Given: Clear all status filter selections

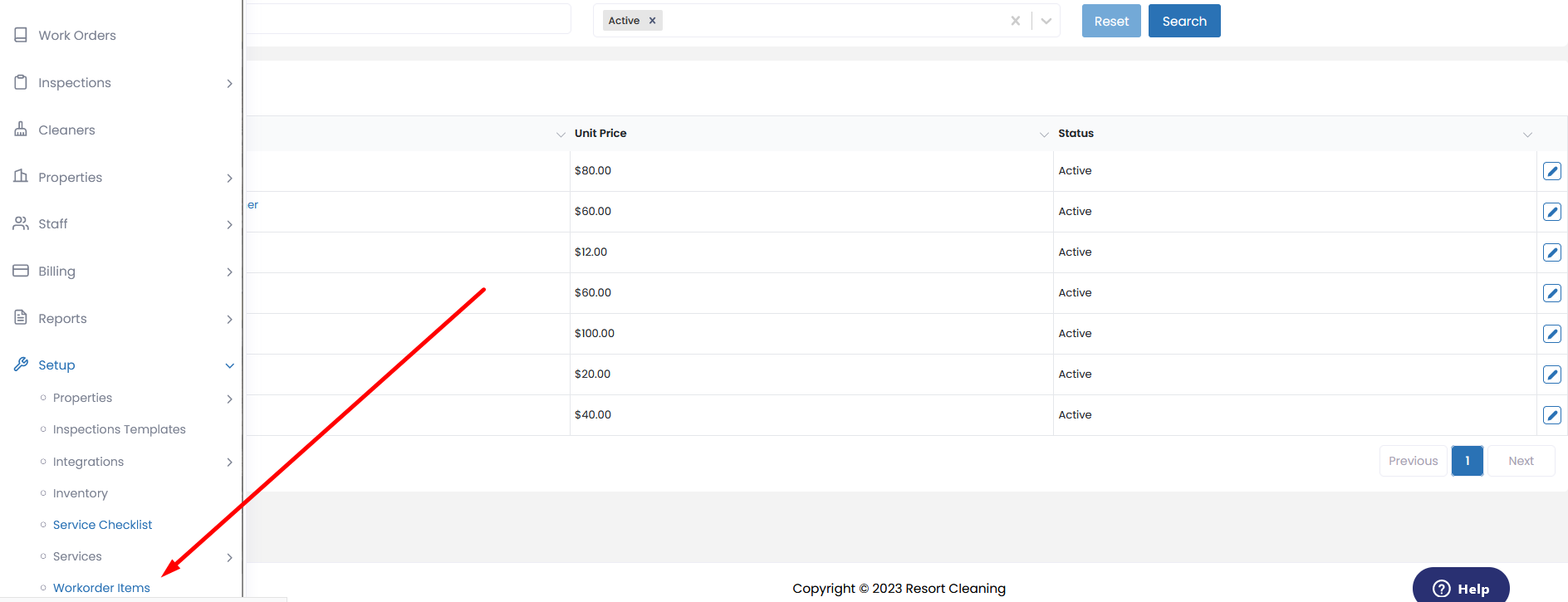Looking at the screenshot, I should click(x=1015, y=21).
